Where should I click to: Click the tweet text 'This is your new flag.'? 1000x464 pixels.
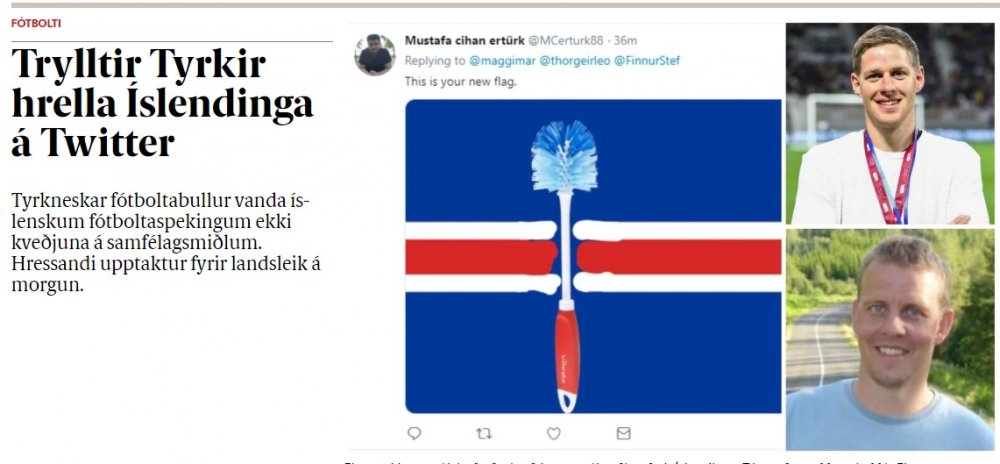(452, 82)
